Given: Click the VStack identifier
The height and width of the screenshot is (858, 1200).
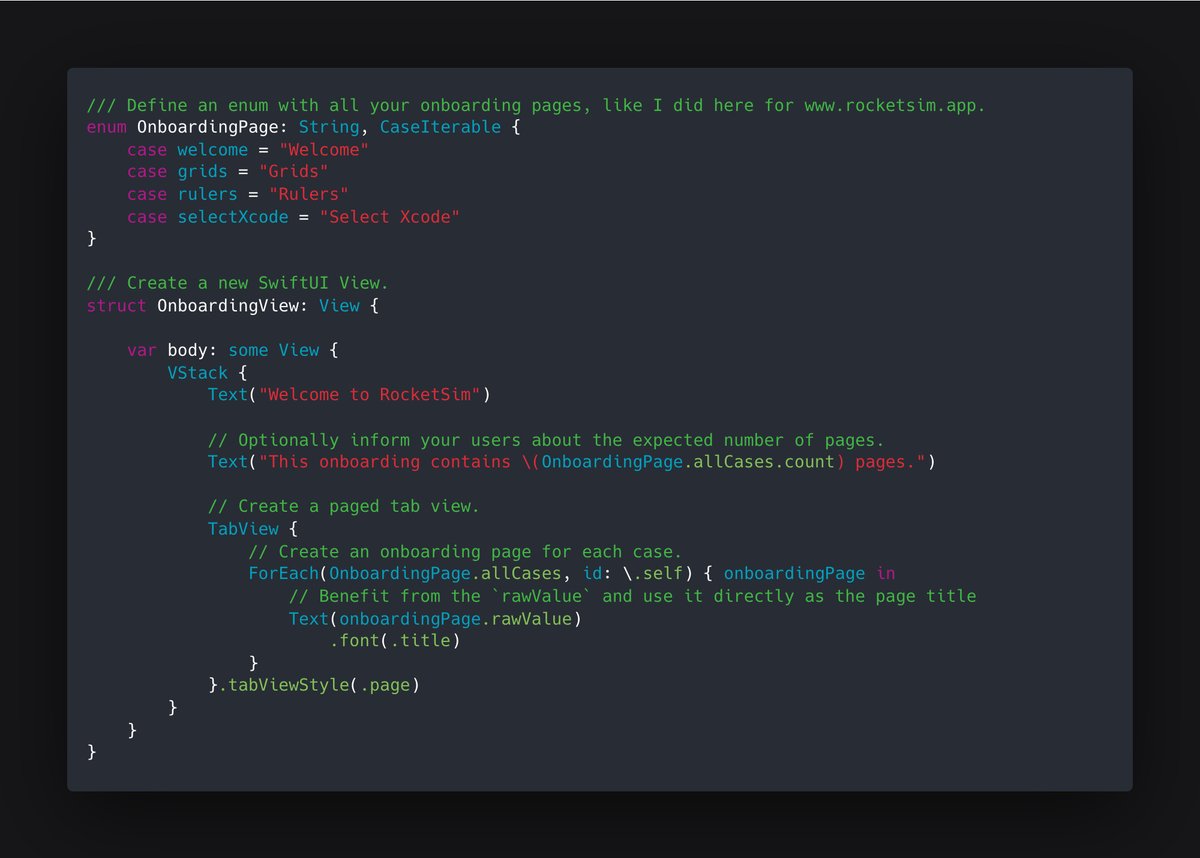Looking at the screenshot, I should coord(198,373).
